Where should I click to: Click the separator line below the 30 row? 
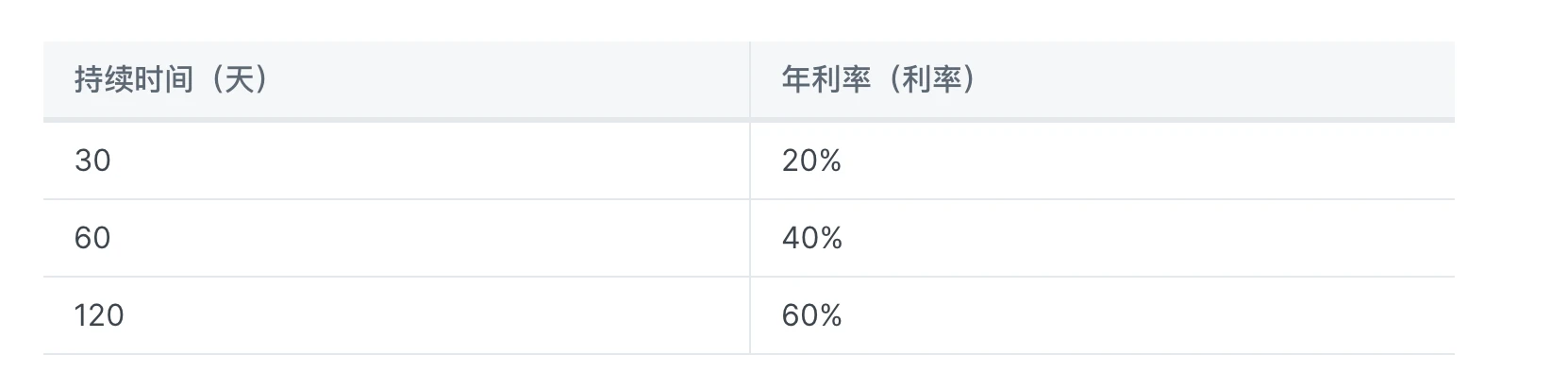tap(749, 199)
